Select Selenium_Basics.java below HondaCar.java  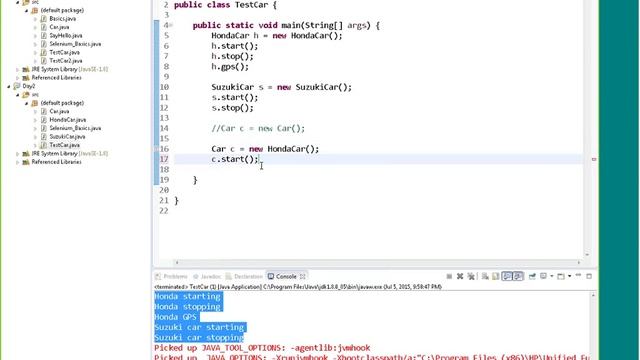click(75, 128)
